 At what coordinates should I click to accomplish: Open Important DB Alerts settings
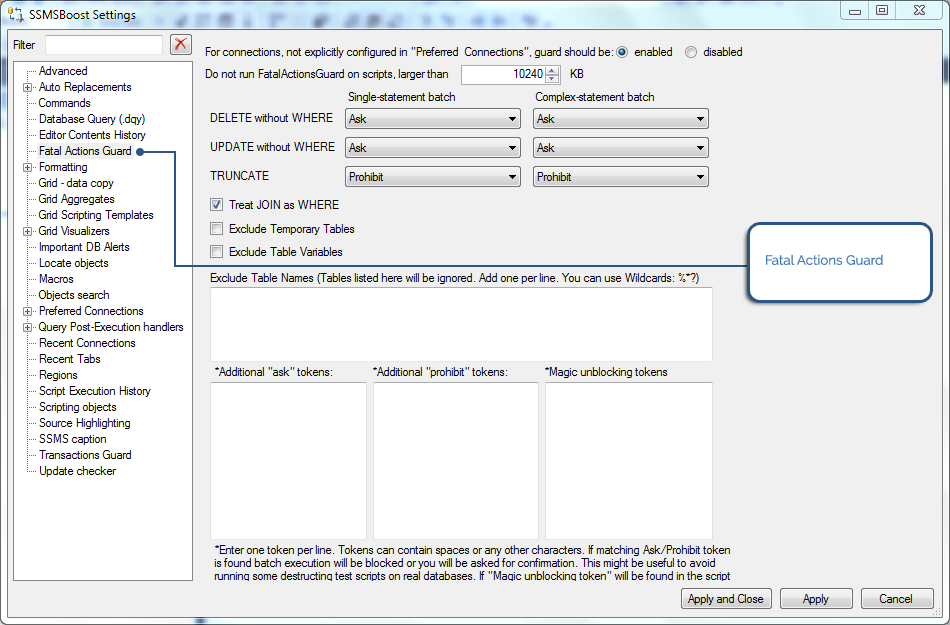[84, 247]
